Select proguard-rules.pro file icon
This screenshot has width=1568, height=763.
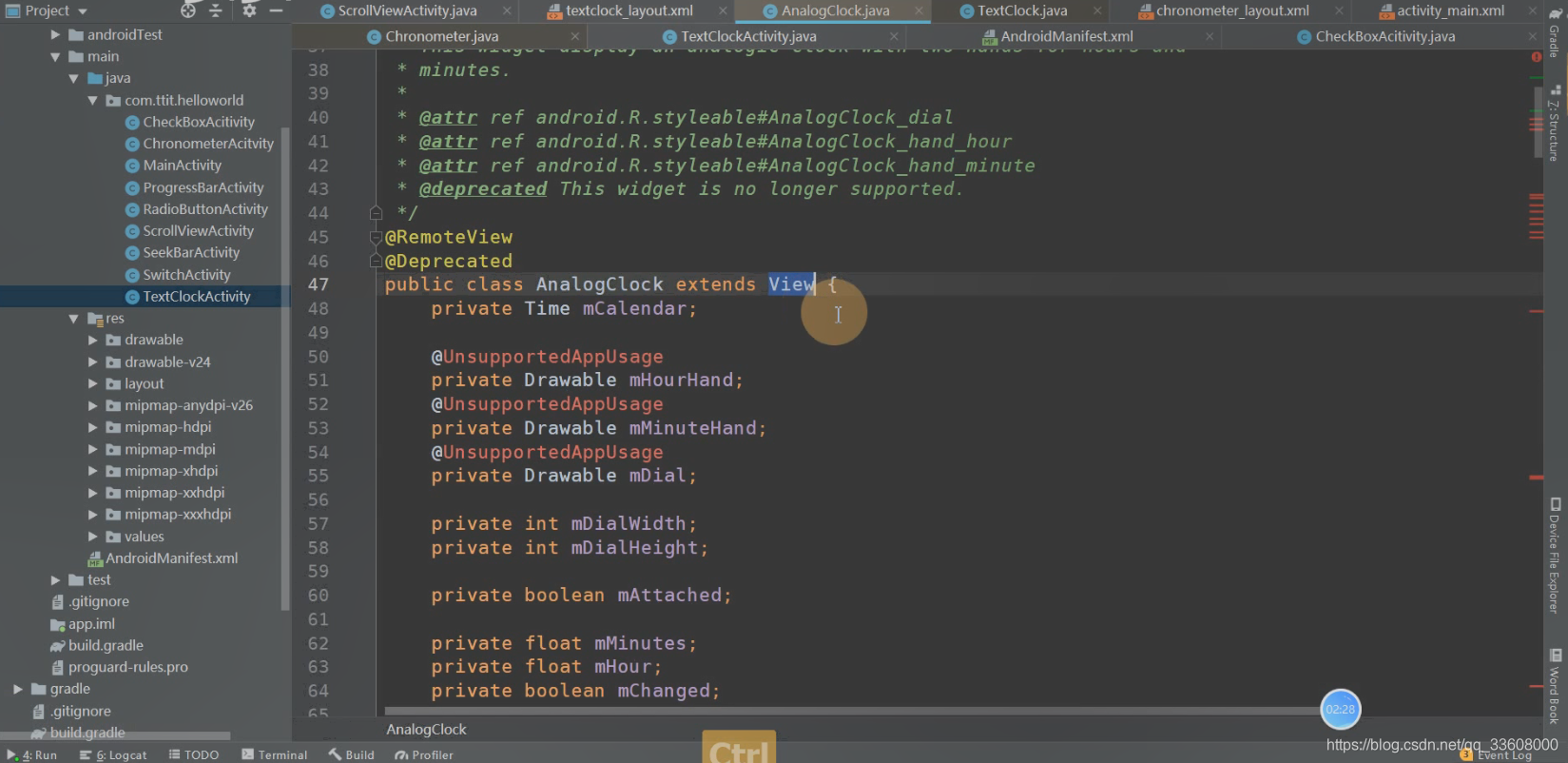click(x=57, y=668)
